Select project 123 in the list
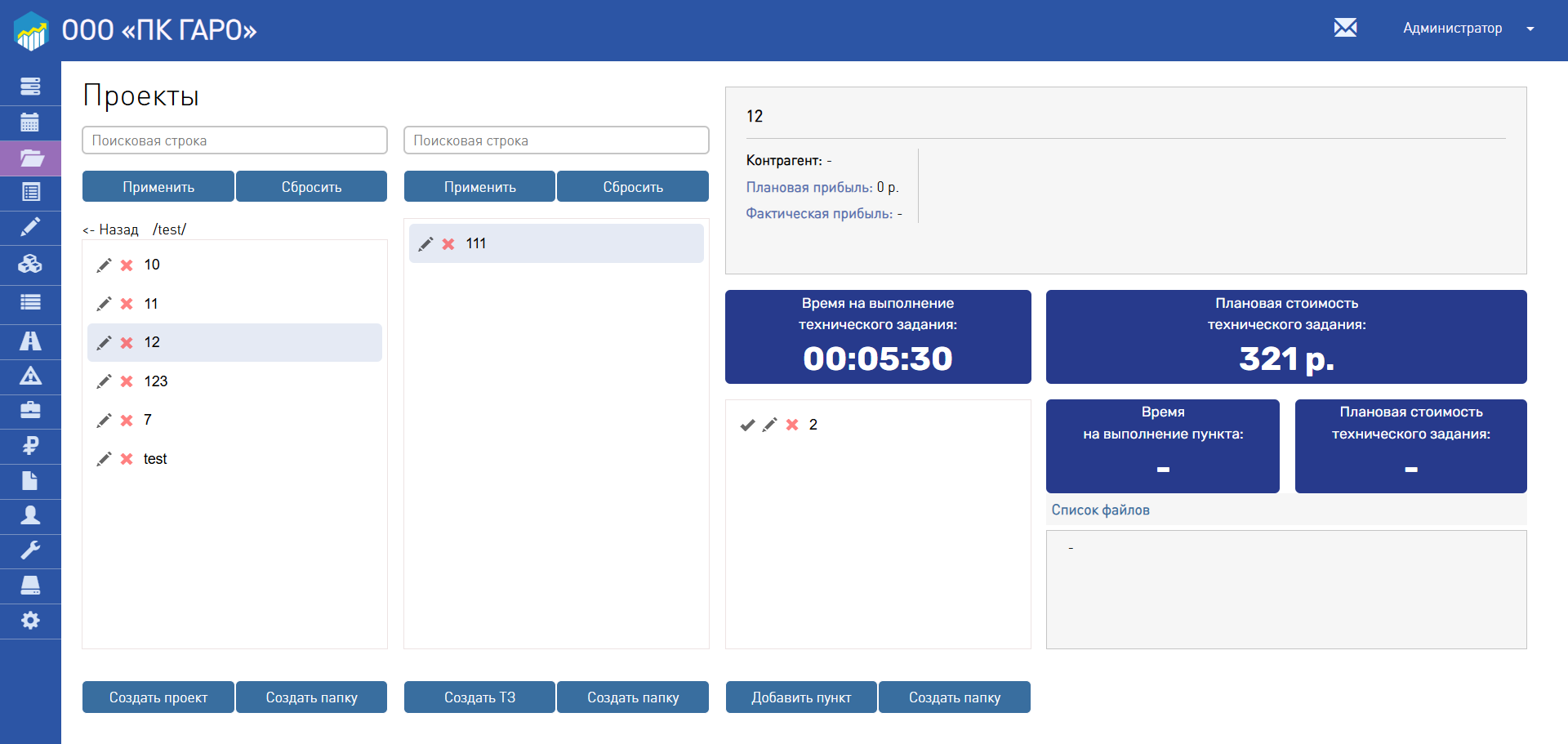Image resolution: width=1568 pixels, height=744 pixels. (x=234, y=381)
